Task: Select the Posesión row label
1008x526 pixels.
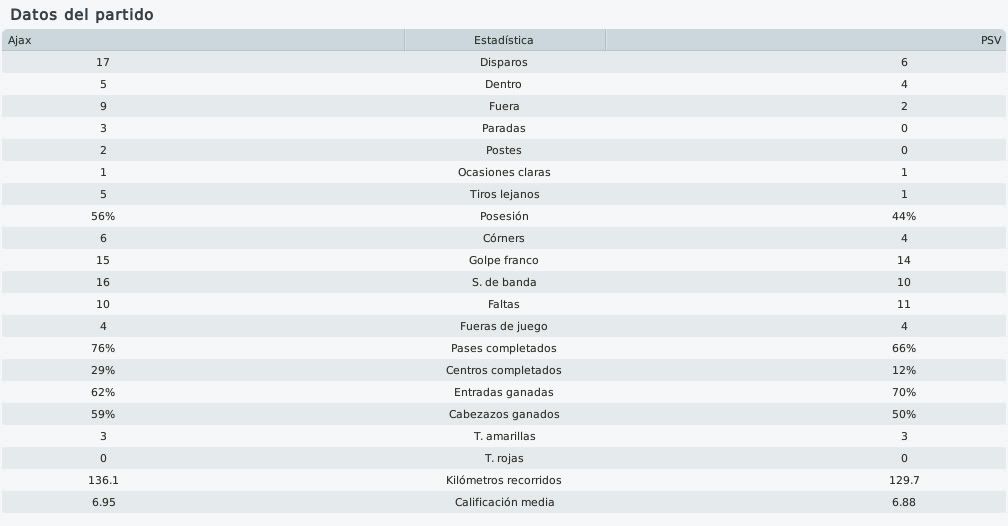Action: click(504, 216)
